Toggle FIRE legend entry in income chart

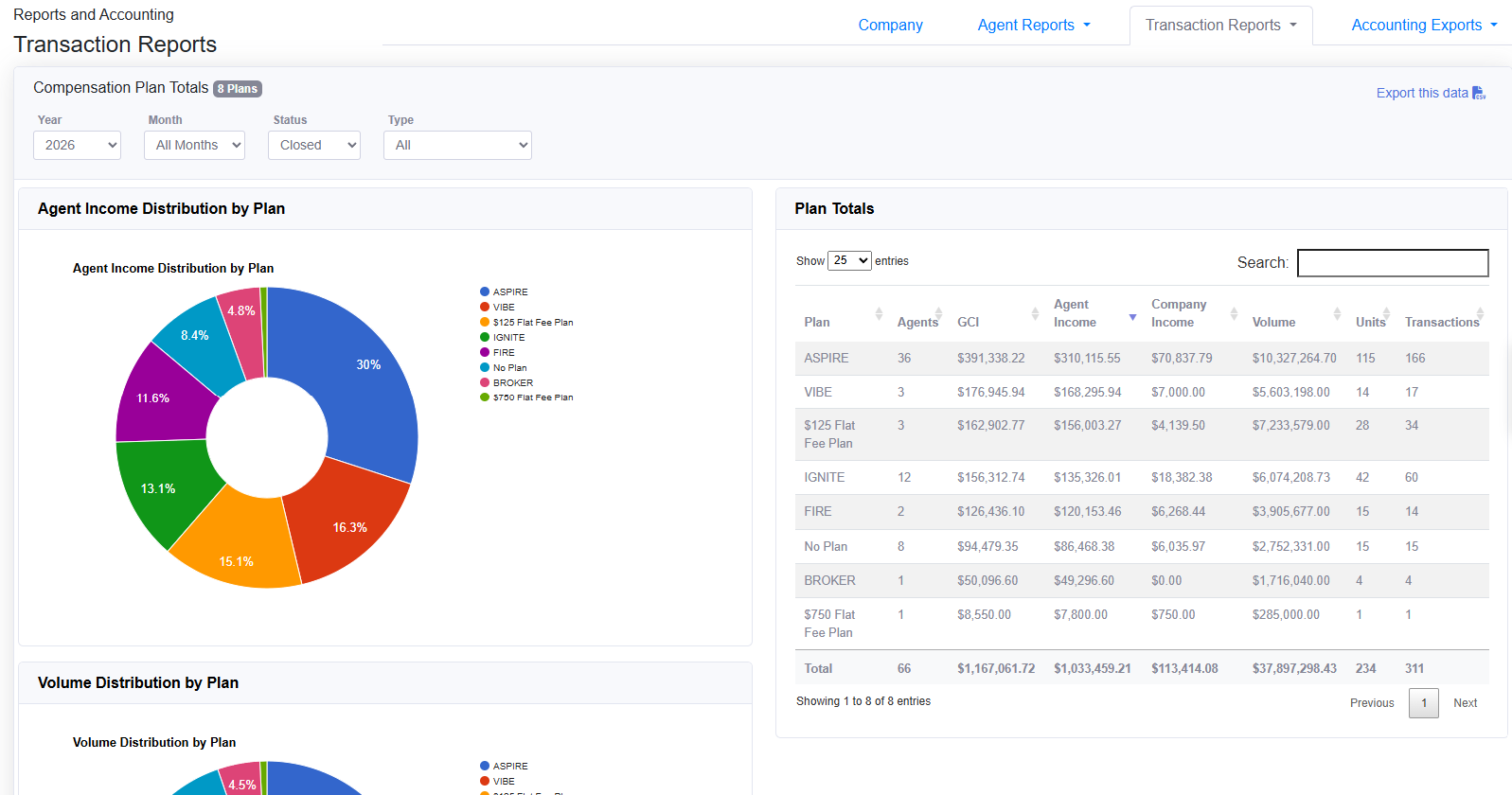pyautogui.click(x=497, y=352)
